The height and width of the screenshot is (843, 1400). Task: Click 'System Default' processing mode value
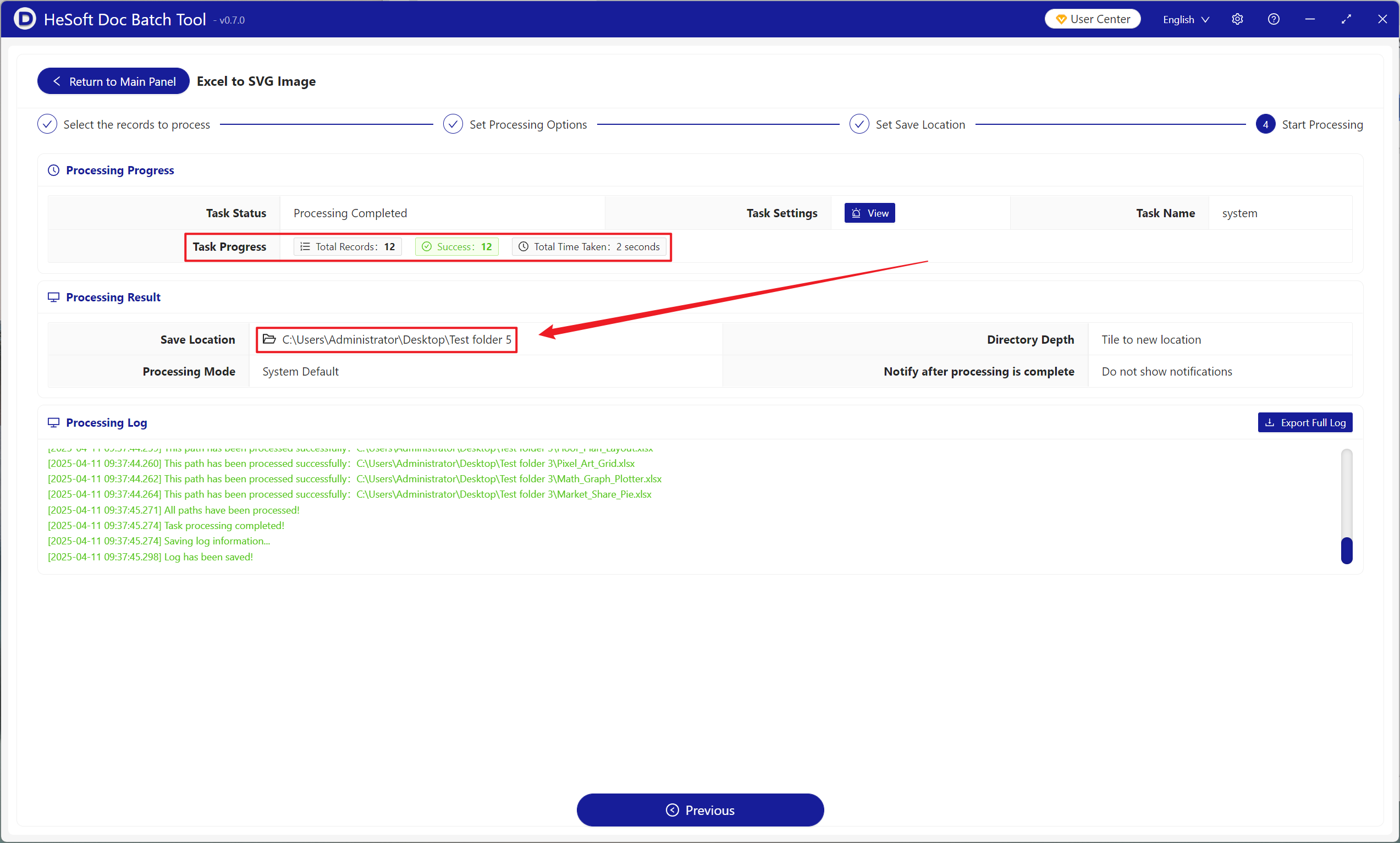pos(300,372)
